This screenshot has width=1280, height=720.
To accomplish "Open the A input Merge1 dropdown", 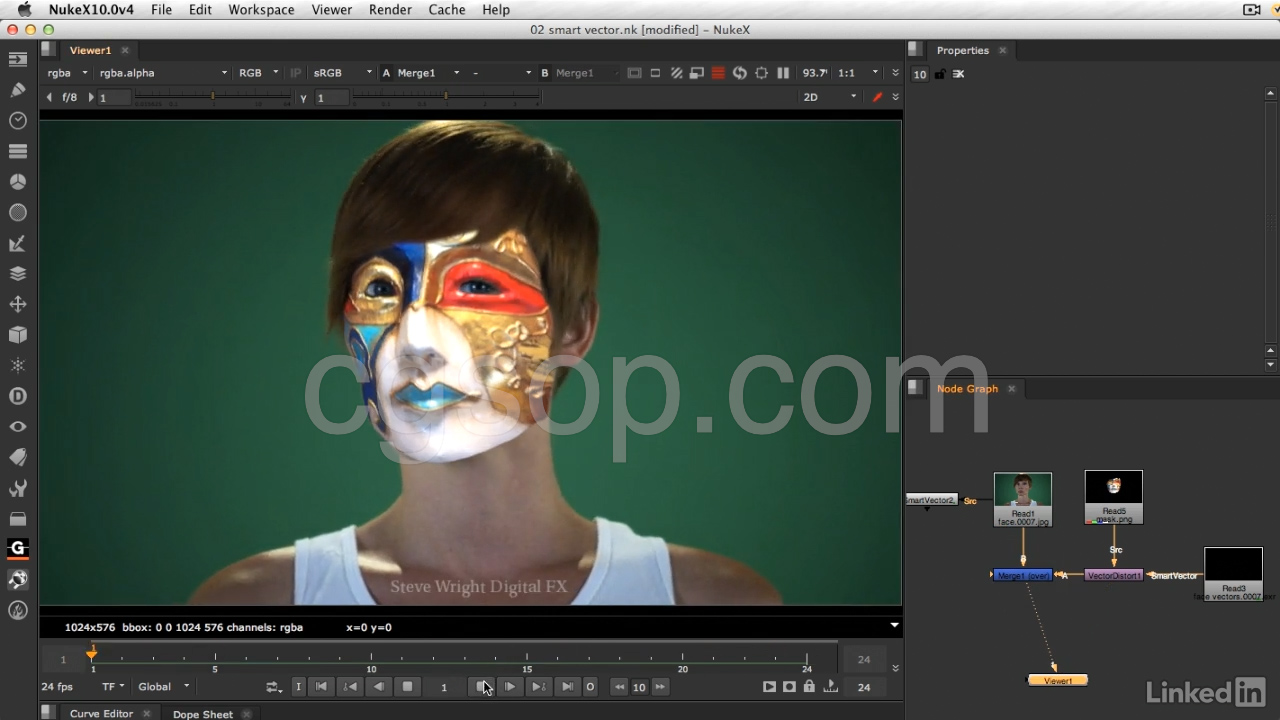I will pos(428,73).
